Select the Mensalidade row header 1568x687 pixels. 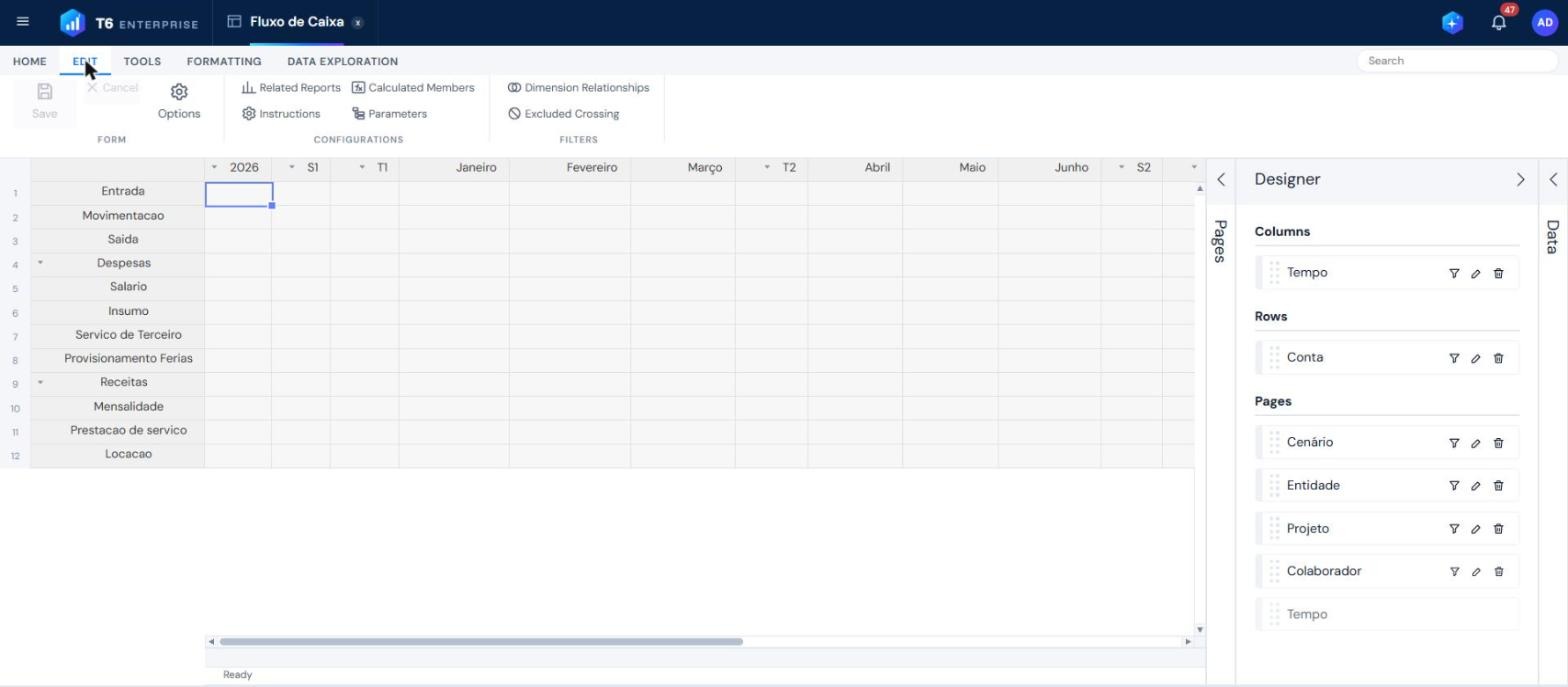click(x=117, y=406)
